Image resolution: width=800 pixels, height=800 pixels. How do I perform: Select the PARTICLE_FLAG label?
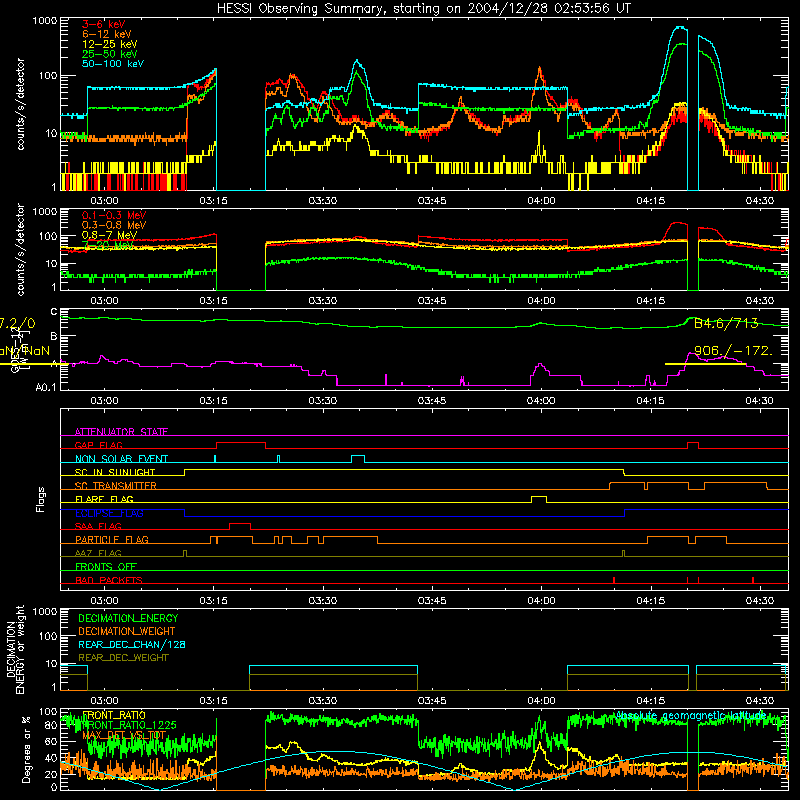(x=112, y=539)
